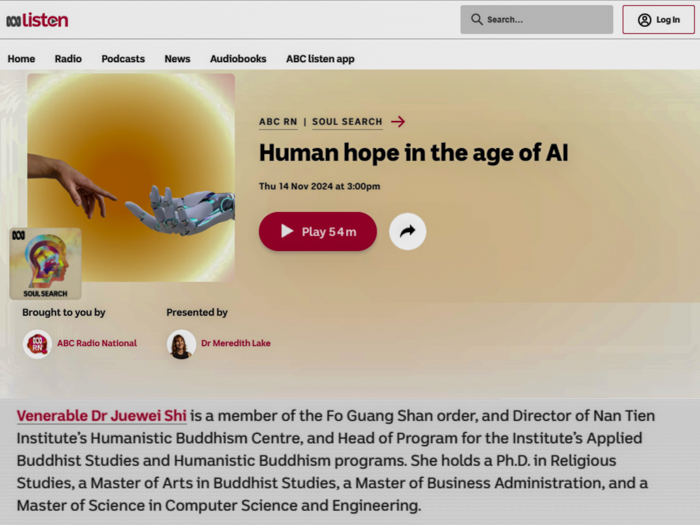The height and width of the screenshot is (525, 700).
Task: Open the SOUL SEARCH program link
Action: point(347,122)
